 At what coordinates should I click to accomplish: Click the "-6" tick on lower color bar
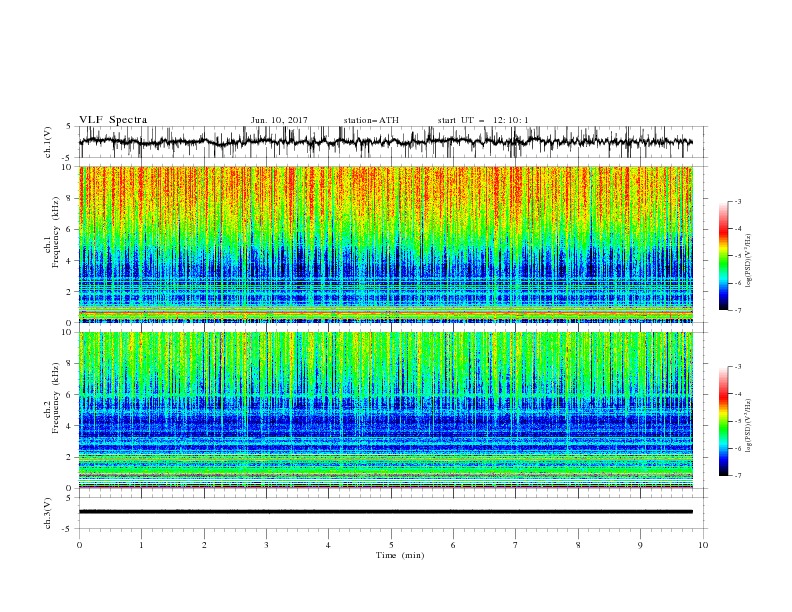[x=738, y=448]
